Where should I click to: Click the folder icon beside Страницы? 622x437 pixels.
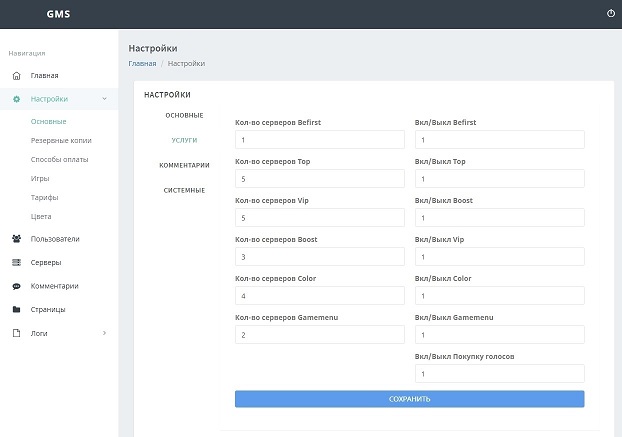[x=16, y=310]
